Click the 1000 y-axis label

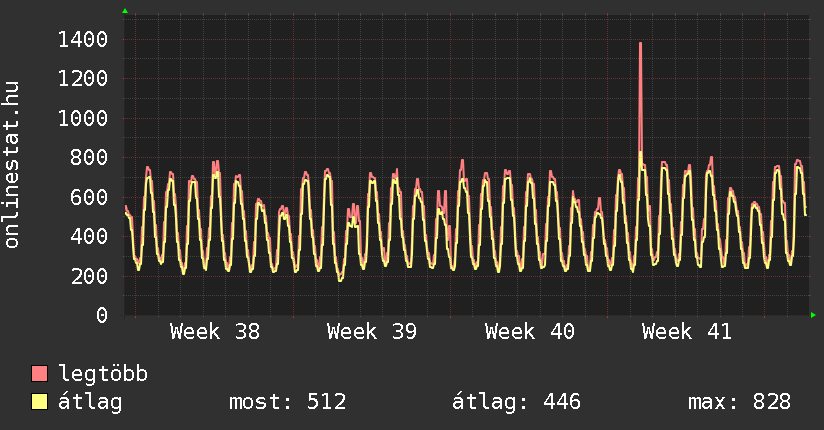click(x=83, y=118)
